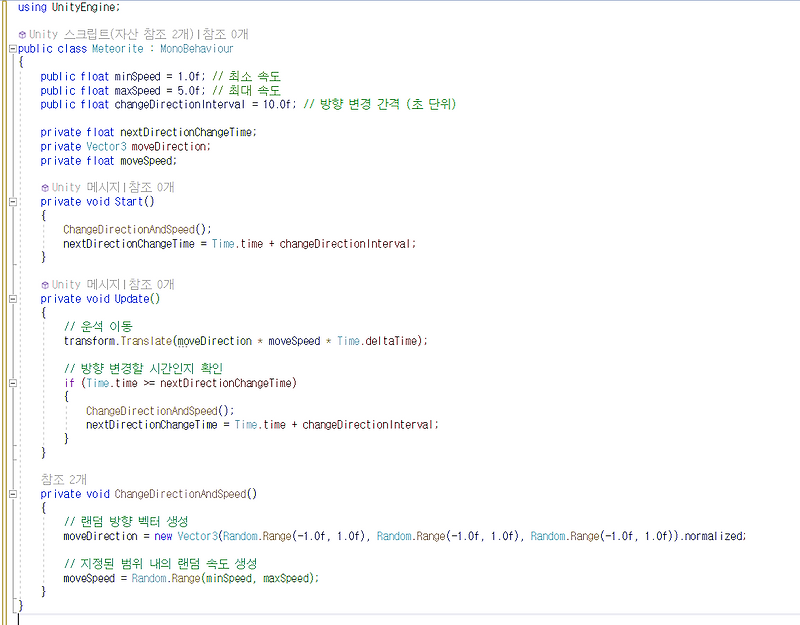Screen dimensions: 800x625
Task: Place cursor on 'minSpeed' field declaration
Action: pos(137,77)
